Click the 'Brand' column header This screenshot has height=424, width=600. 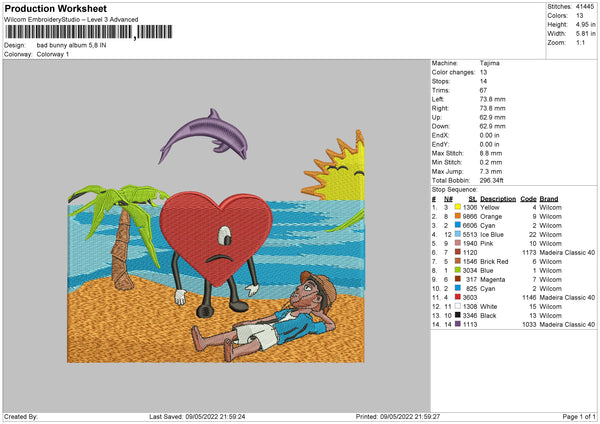click(x=549, y=199)
